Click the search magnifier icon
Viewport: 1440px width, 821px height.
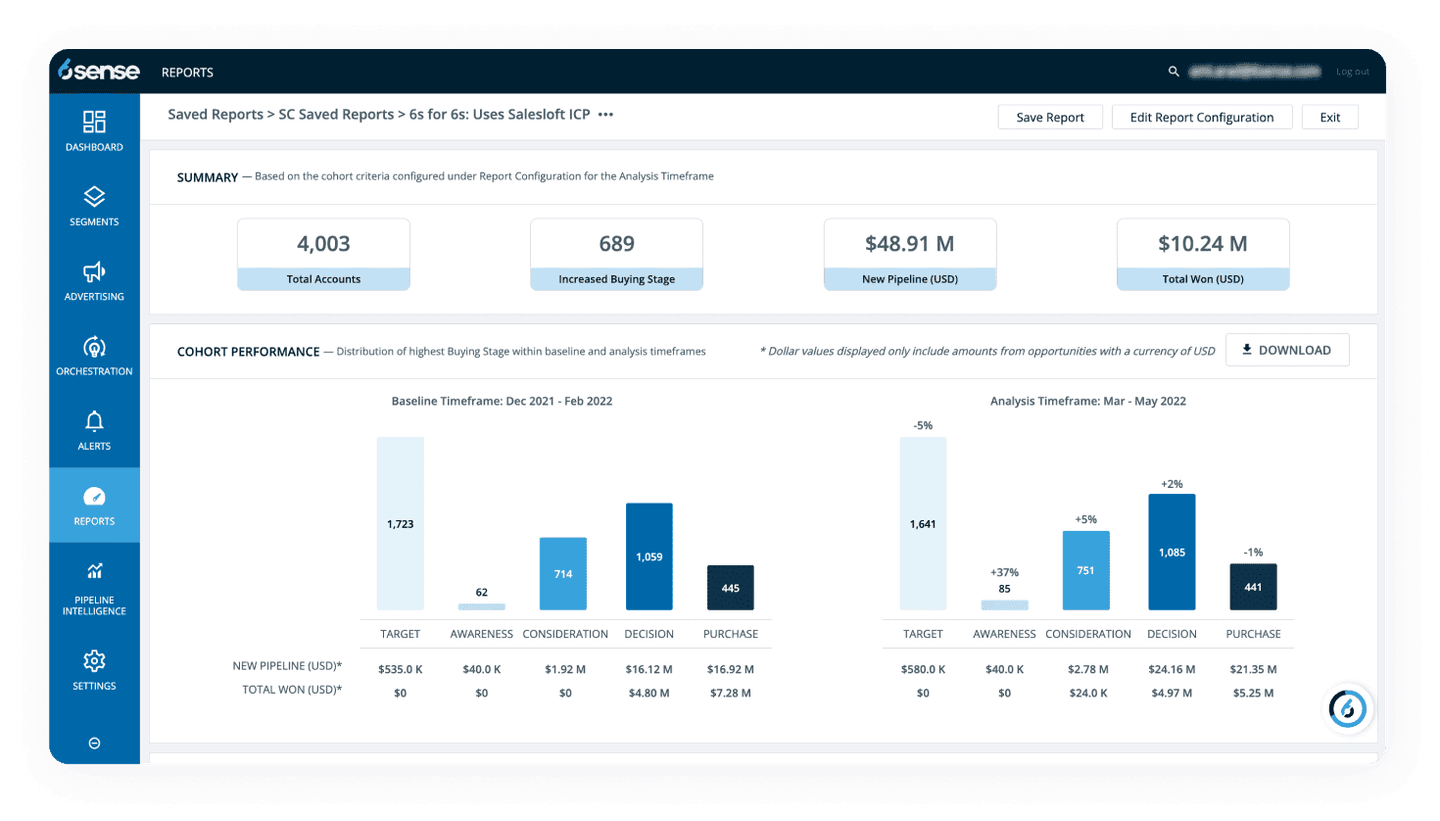(x=1174, y=72)
